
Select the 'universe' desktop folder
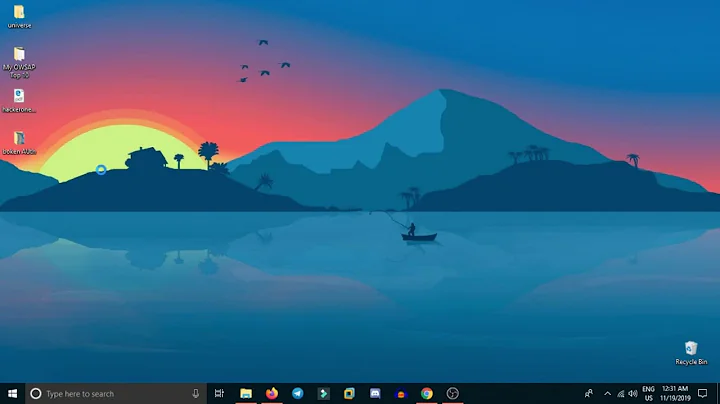click(x=19, y=17)
